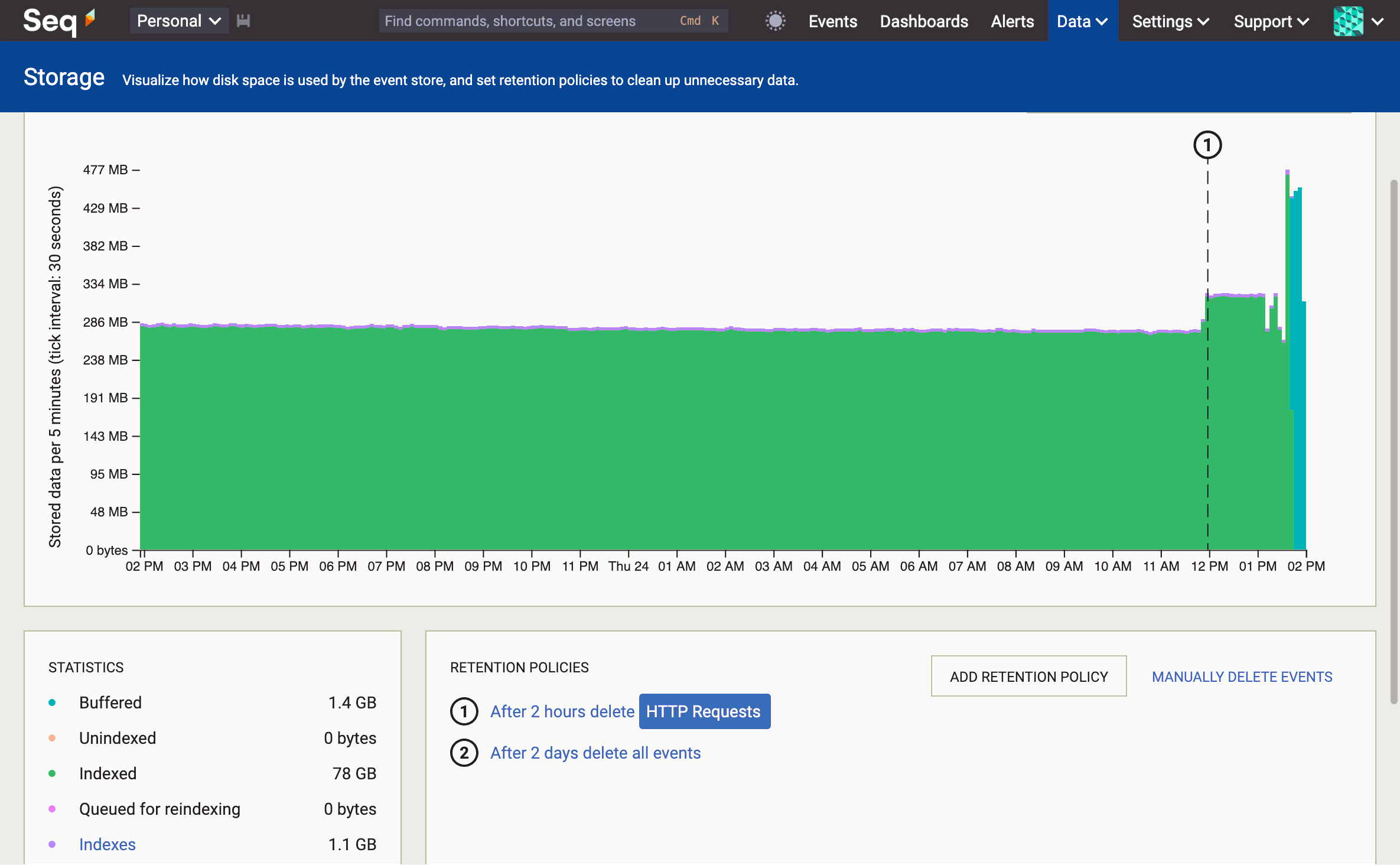Click the 'Unindexed' statistics label

coord(118,738)
